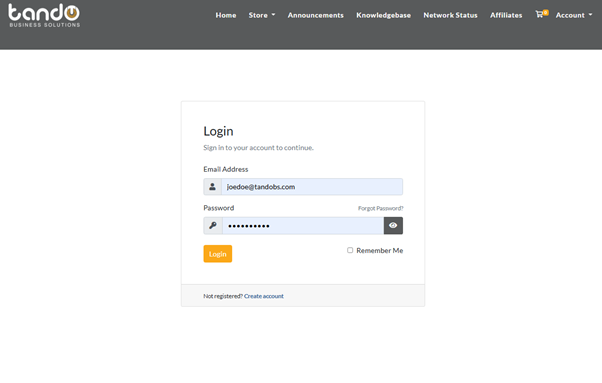Focus the Email Address input field
The height and width of the screenshot is (383, 602).
[x=312, y=187]
